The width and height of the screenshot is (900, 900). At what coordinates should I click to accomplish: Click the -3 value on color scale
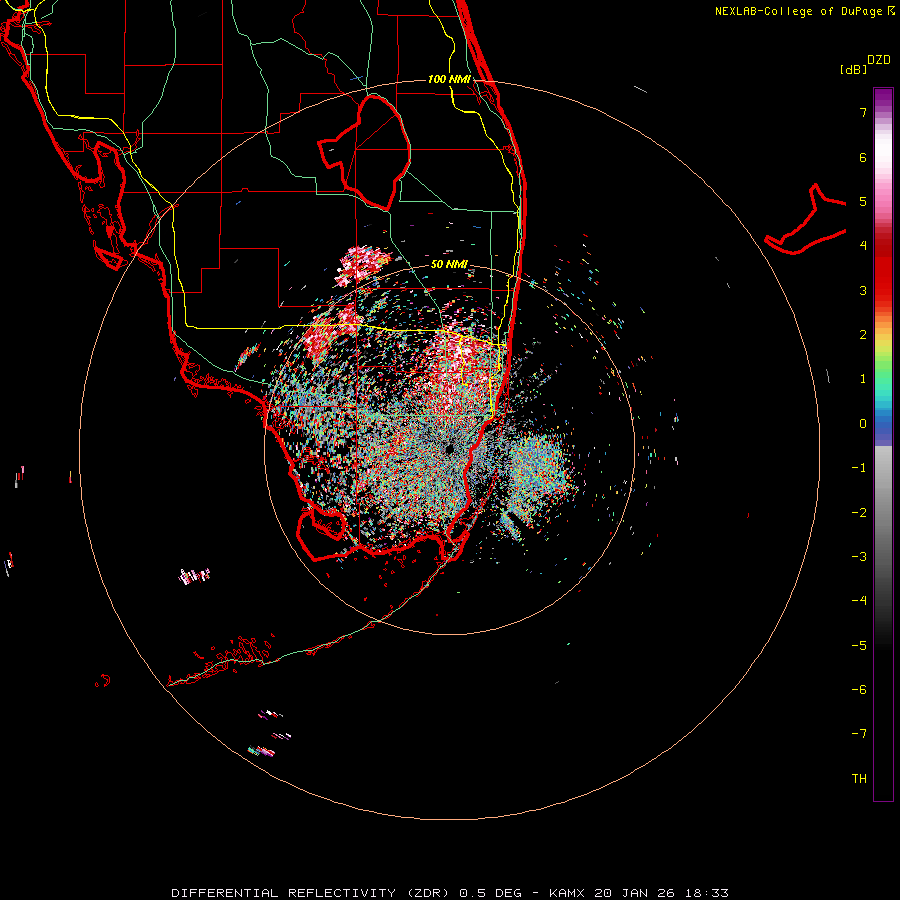point(859,557)
